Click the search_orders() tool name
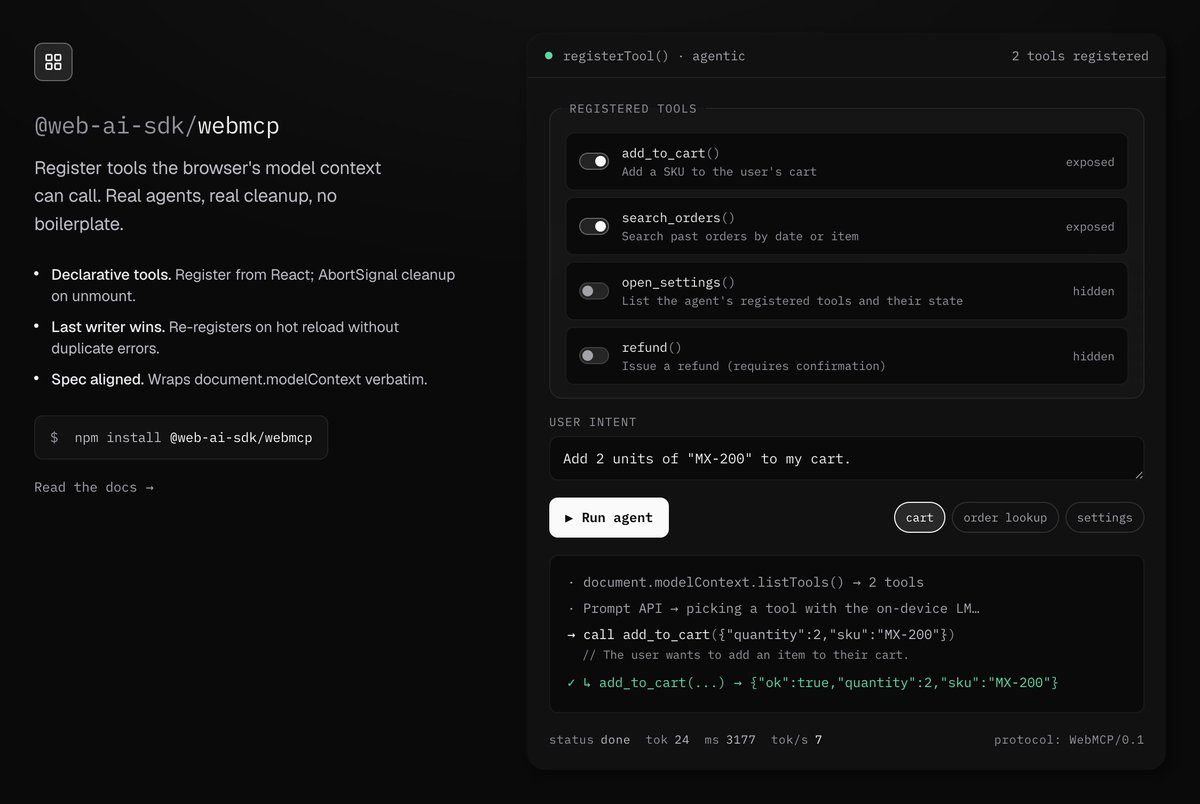This screenshot has height=804, width=1200. pyautogui.click(x=678, y=218)
